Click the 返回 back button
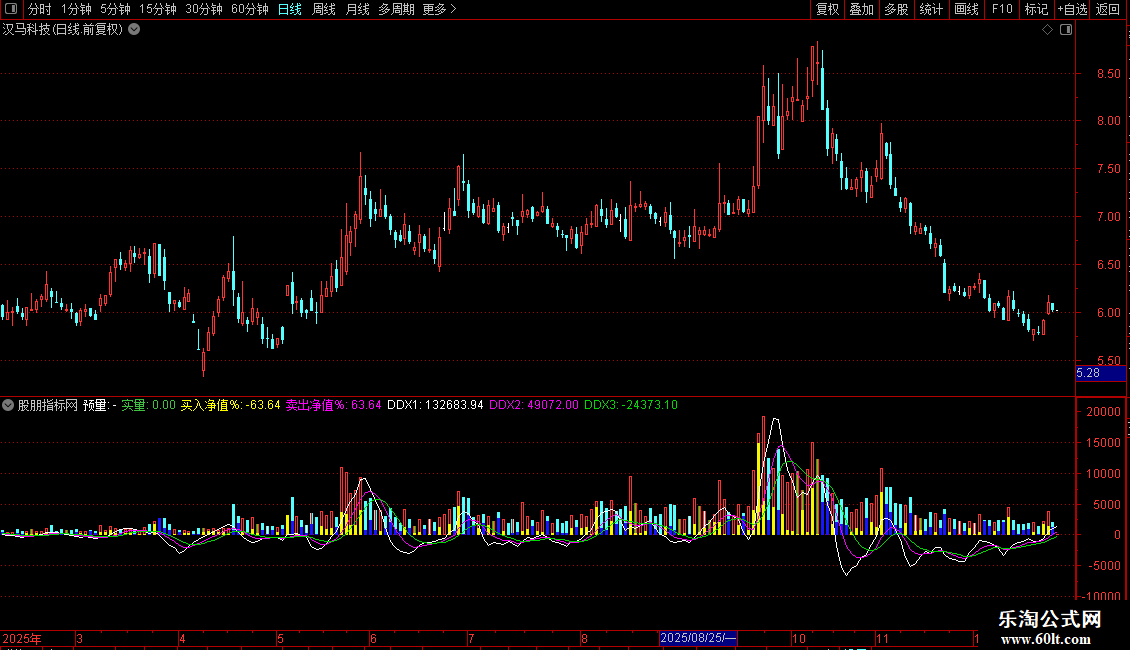This screenshot has width=1130, height=650. pyautogui.click(x=1108, y=9)
